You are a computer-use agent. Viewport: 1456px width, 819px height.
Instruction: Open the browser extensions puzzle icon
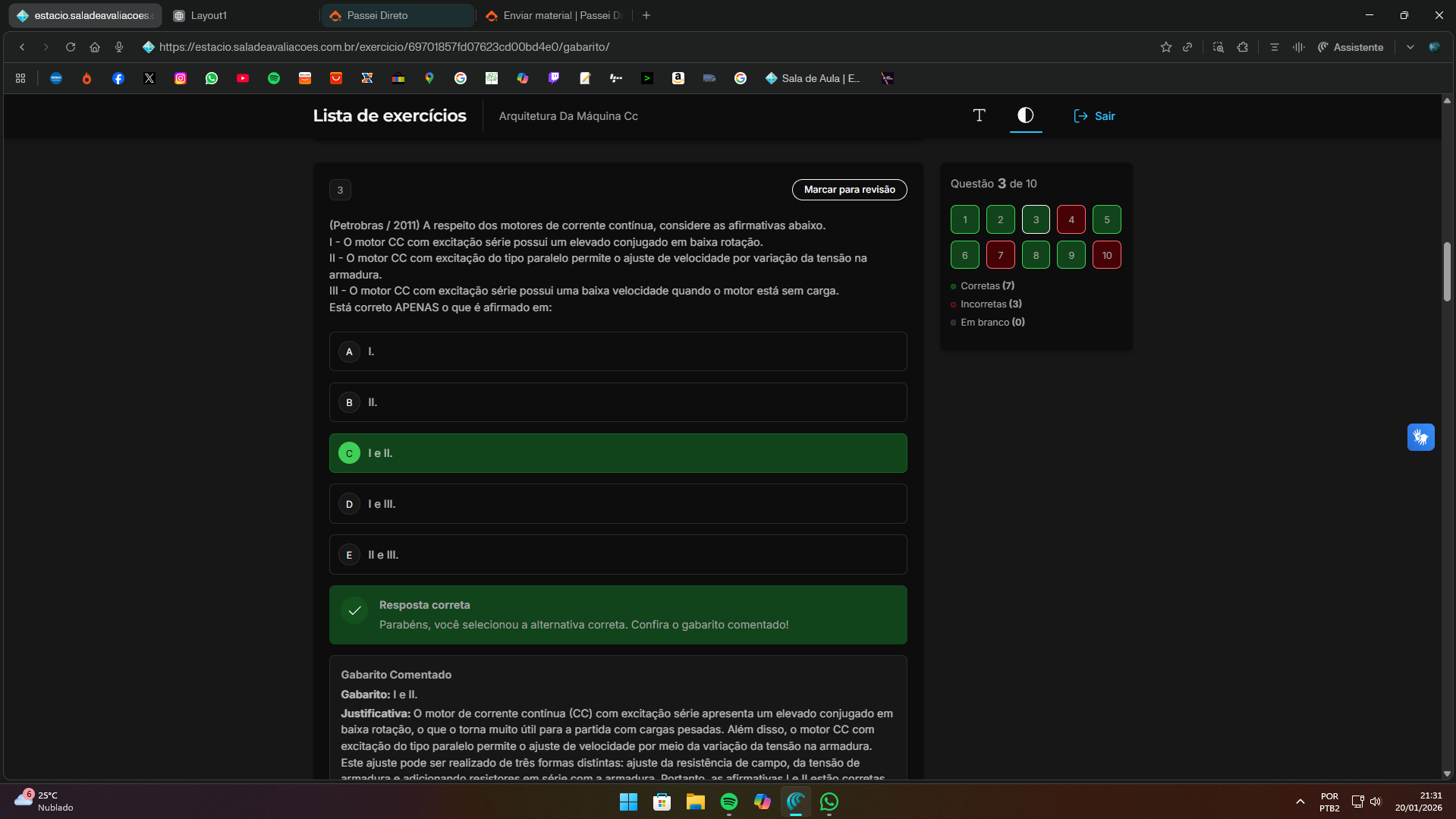(x=1242, y=47)
